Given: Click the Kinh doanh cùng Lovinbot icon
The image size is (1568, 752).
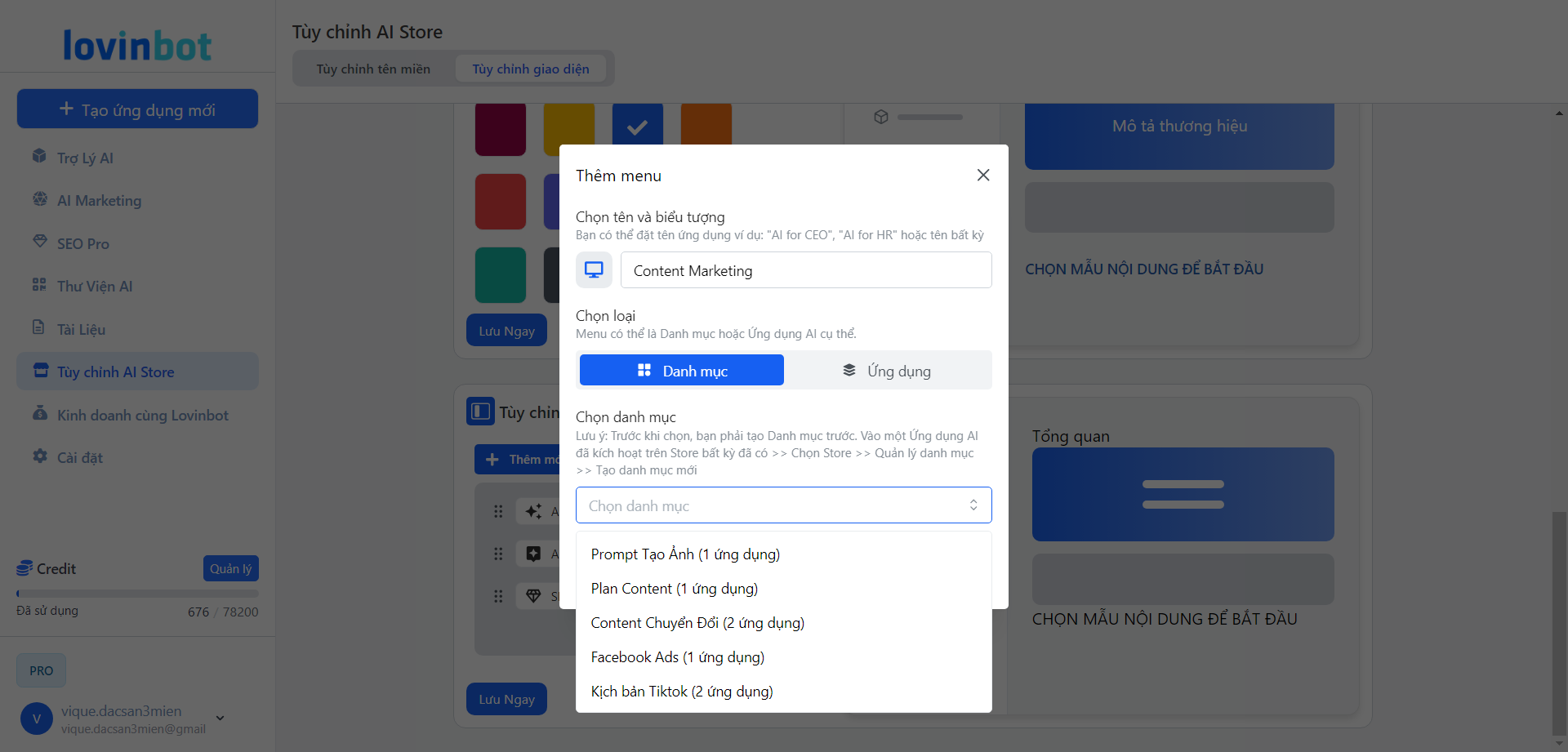Looking at the screenshot, I should 39,413.
